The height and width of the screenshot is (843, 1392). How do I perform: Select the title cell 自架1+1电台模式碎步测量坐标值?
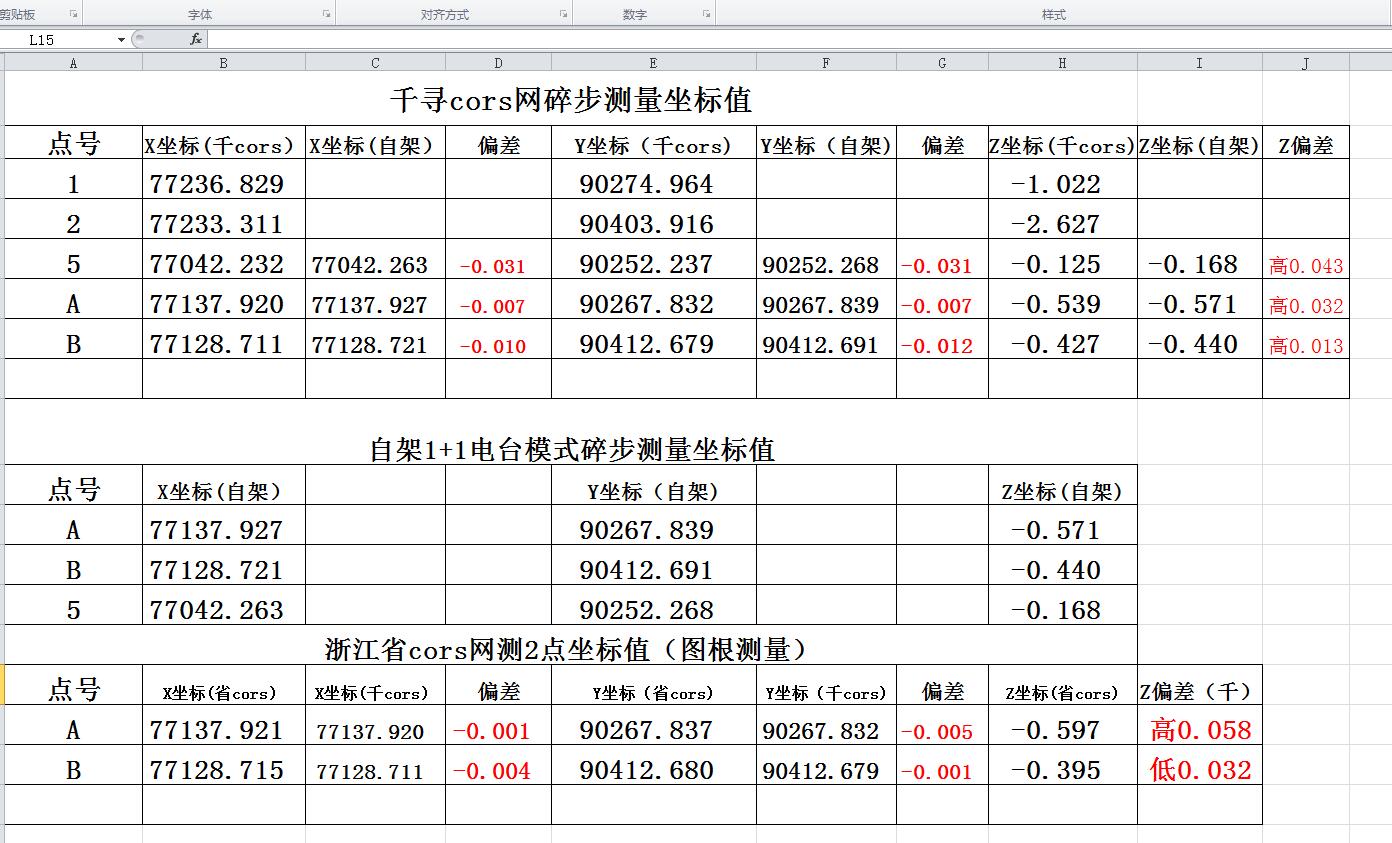[x=572, y=449]
